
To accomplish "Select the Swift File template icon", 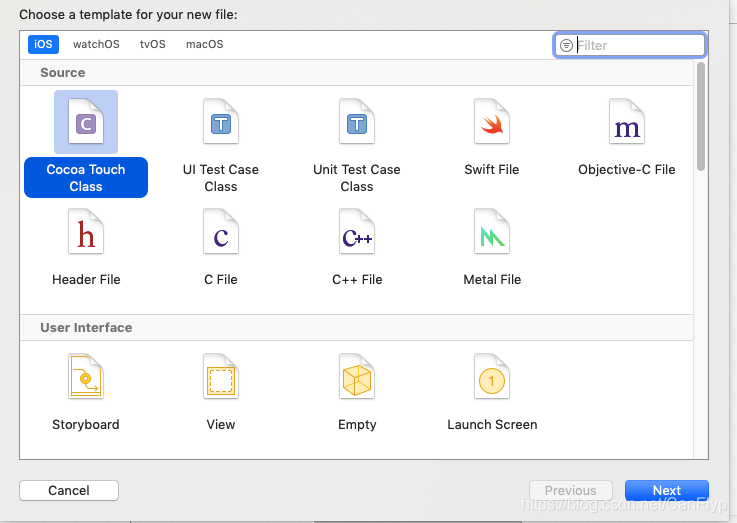I will (492, 122).
